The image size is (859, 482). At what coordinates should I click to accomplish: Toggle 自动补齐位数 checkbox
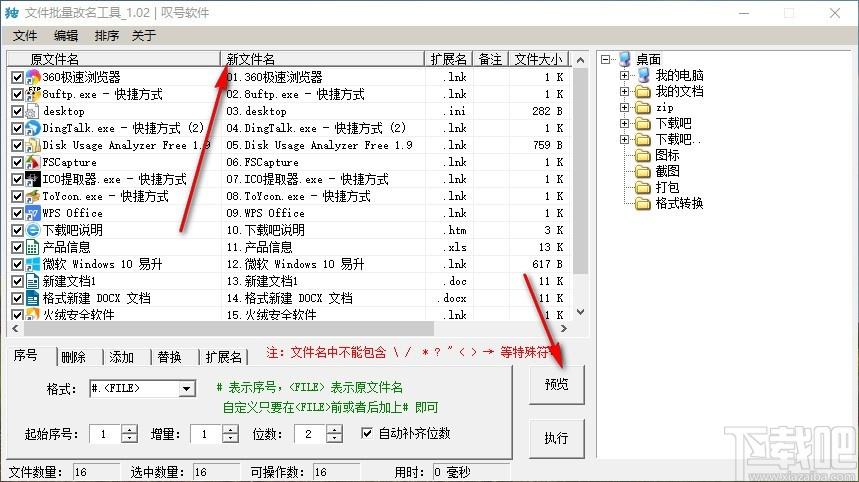point(367,433)
